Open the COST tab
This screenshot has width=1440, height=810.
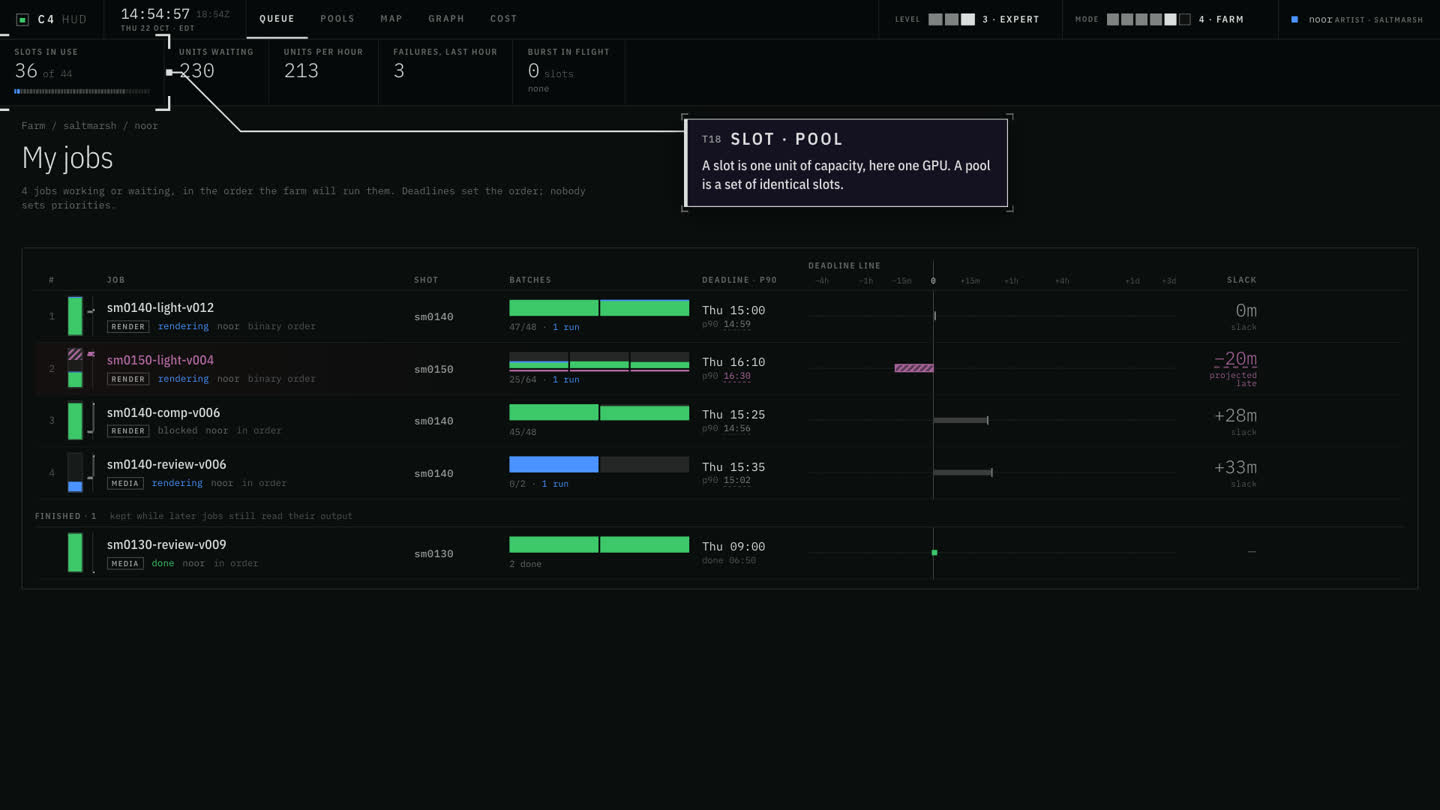click(x=504, y=19)
